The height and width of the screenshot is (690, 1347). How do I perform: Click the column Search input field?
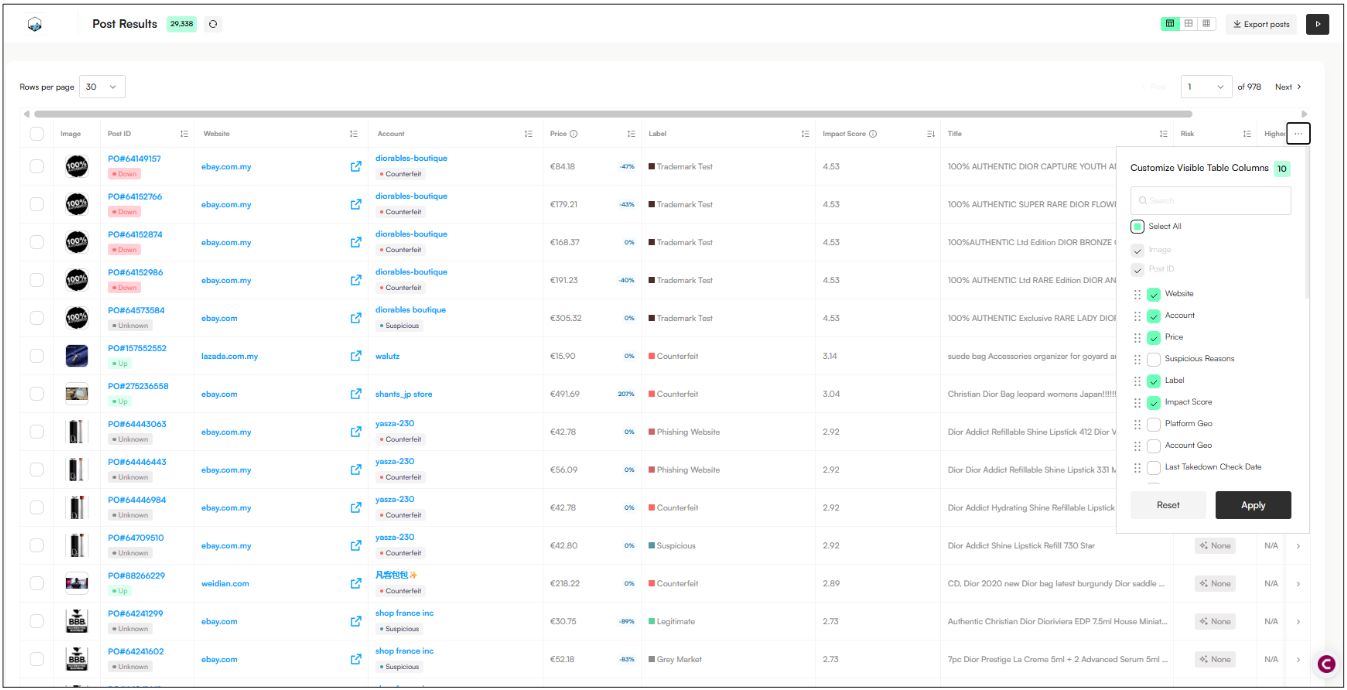point(1211,200)
